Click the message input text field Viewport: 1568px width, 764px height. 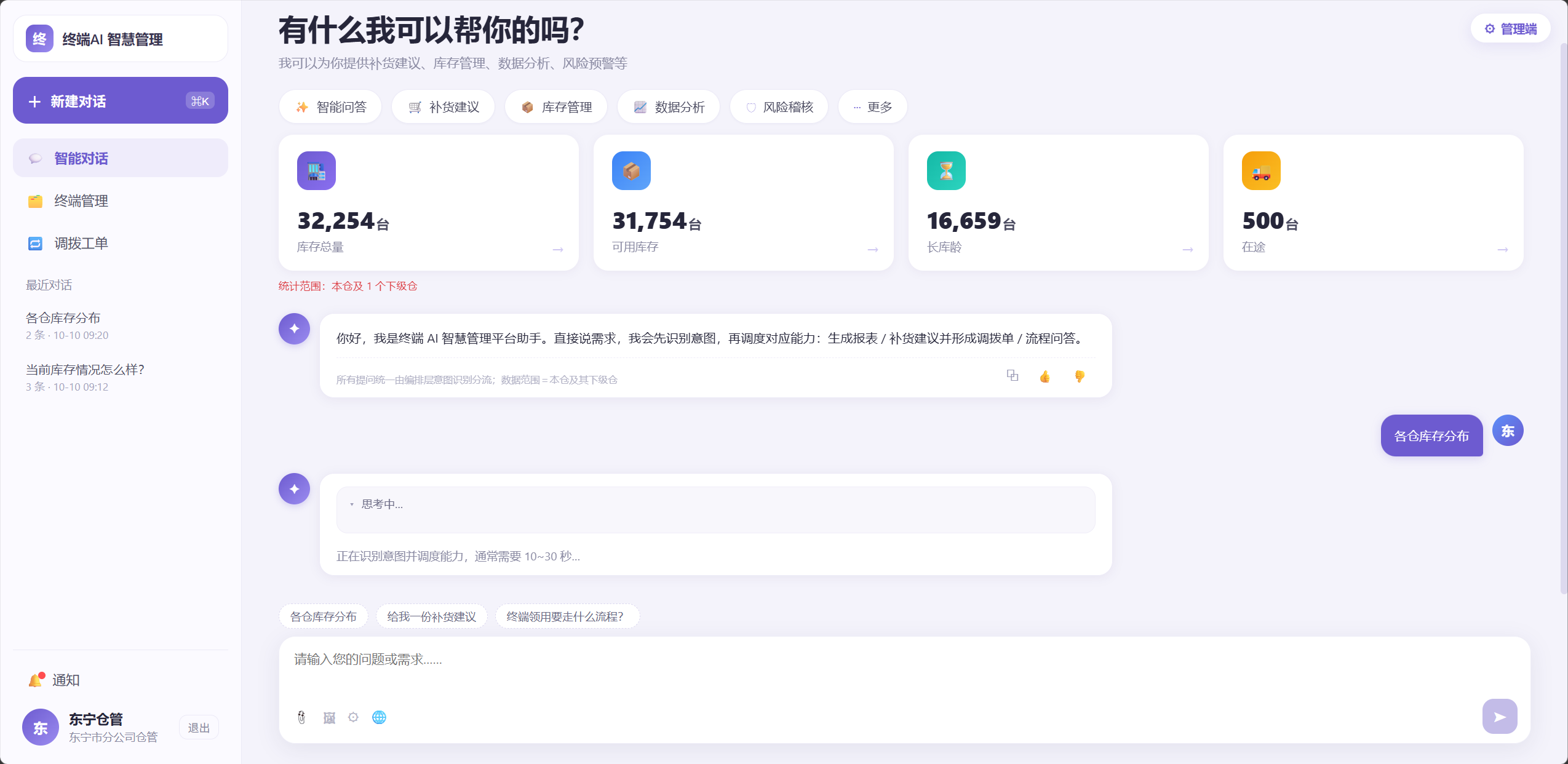(x=904, y=667)
